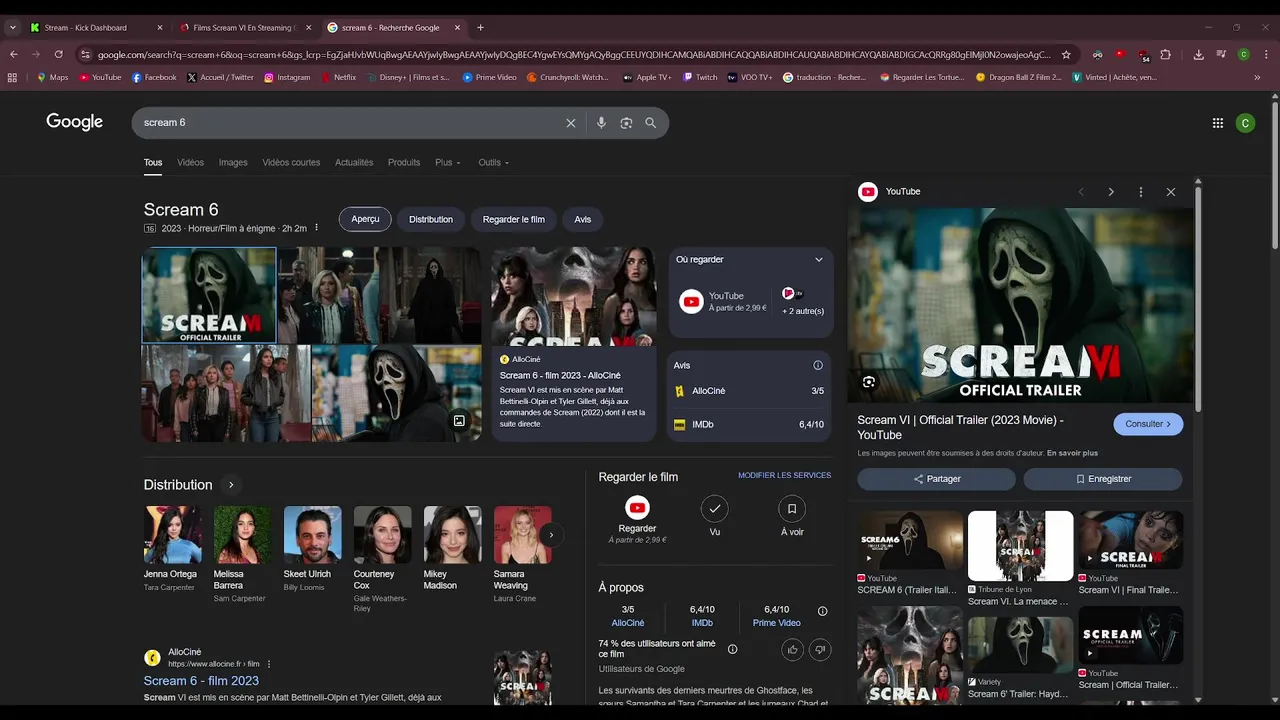Click info icon beside Prime Video rating
The width and height of the screenshot is (1280, 720).
click(x=822, y=611)
